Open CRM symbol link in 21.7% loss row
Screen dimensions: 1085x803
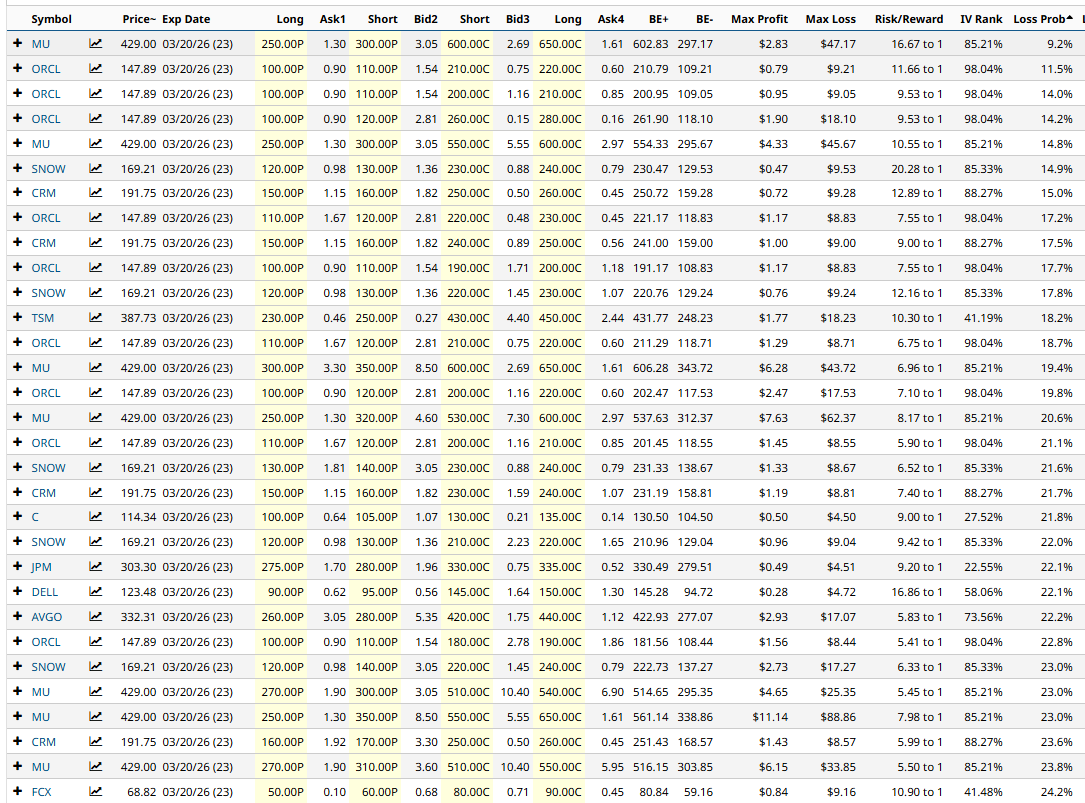tap(44, 492)
